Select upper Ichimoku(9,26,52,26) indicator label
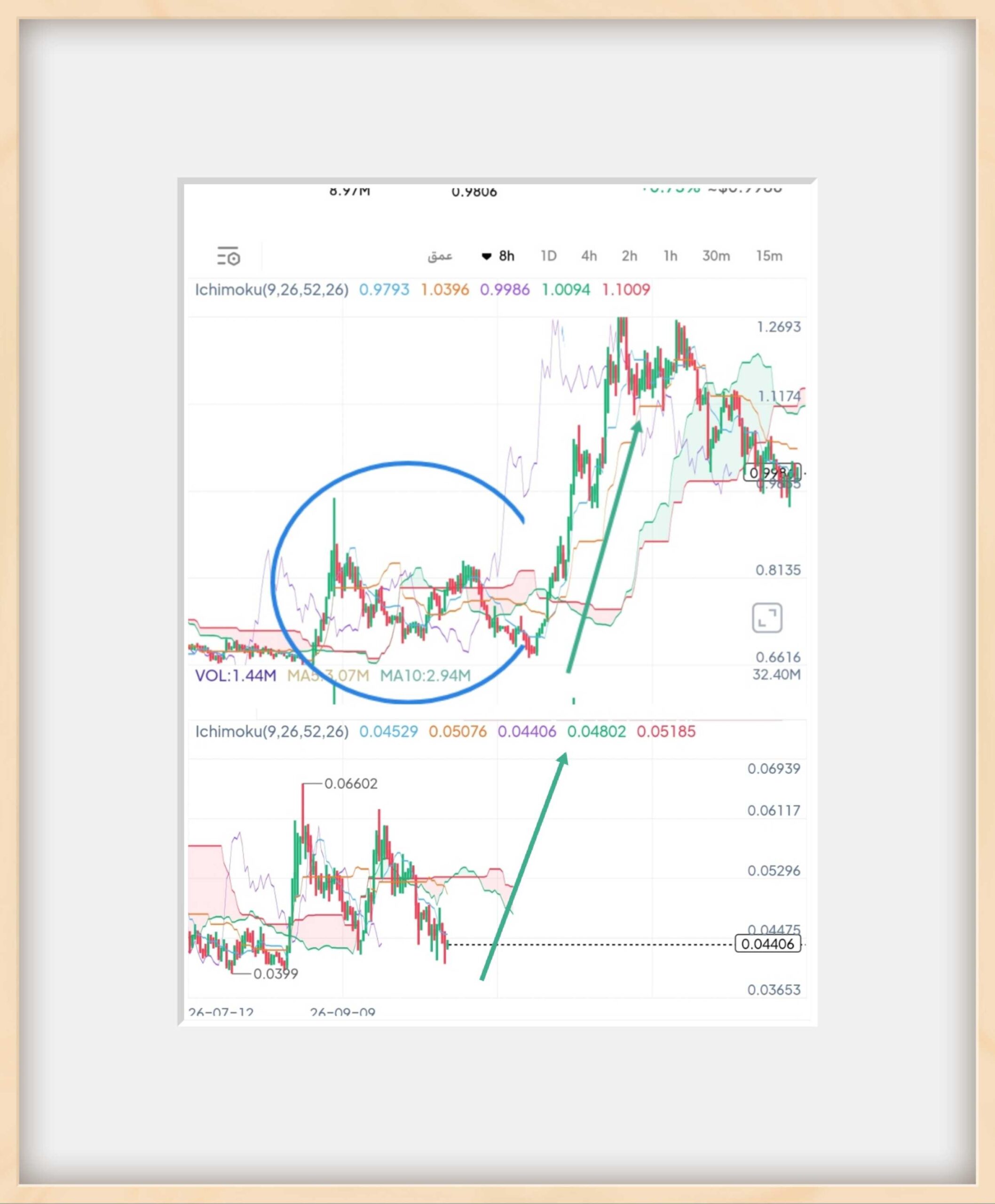 pos(272,290)
